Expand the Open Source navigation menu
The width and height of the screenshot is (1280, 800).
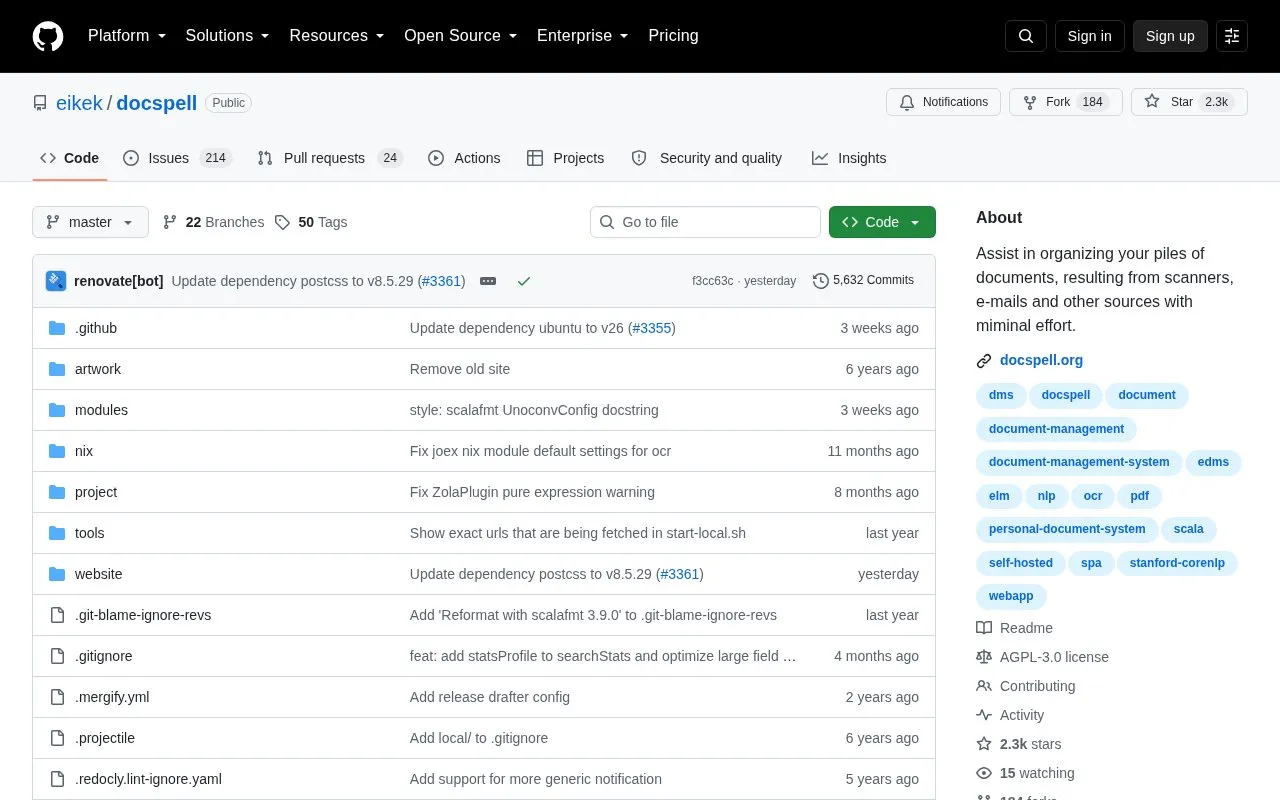click(x=461, y=36)
